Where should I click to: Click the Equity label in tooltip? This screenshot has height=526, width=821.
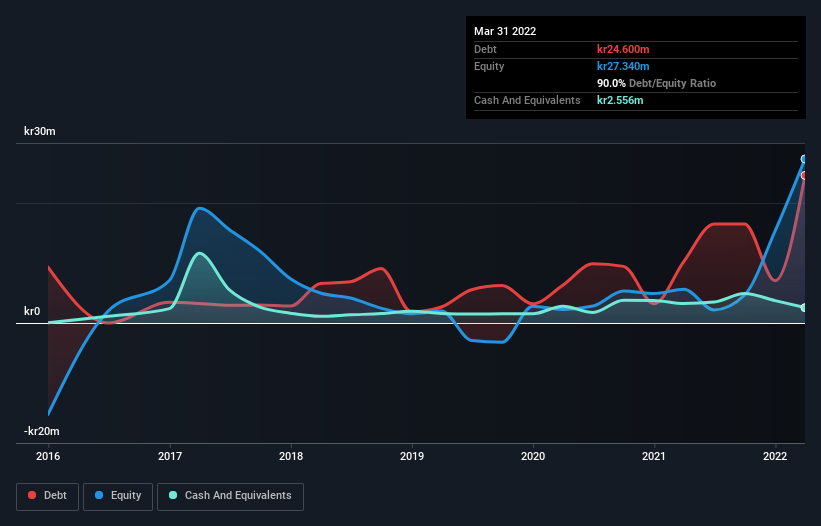pos(489,66)
